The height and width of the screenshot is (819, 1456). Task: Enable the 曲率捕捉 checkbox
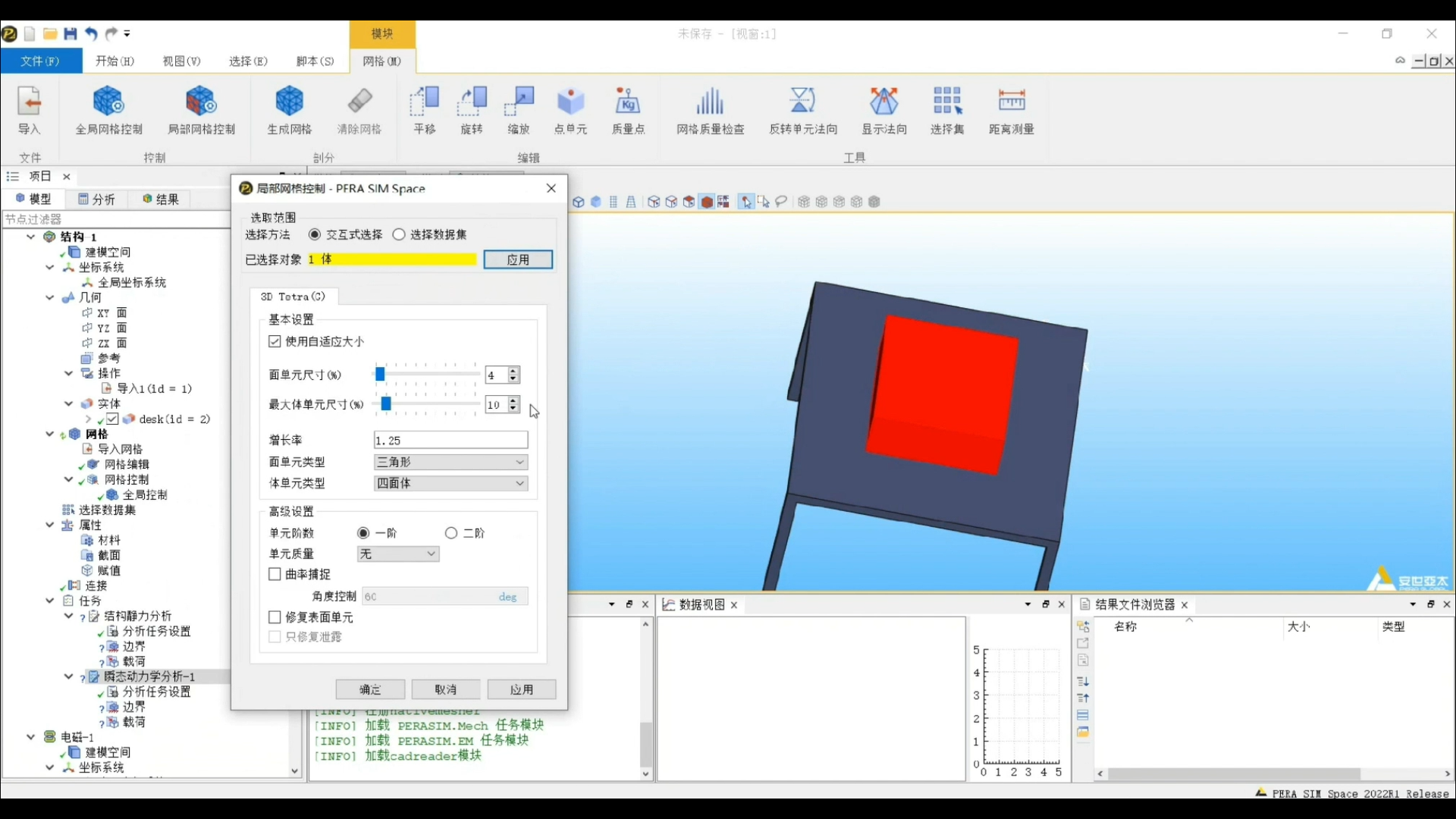275,575
